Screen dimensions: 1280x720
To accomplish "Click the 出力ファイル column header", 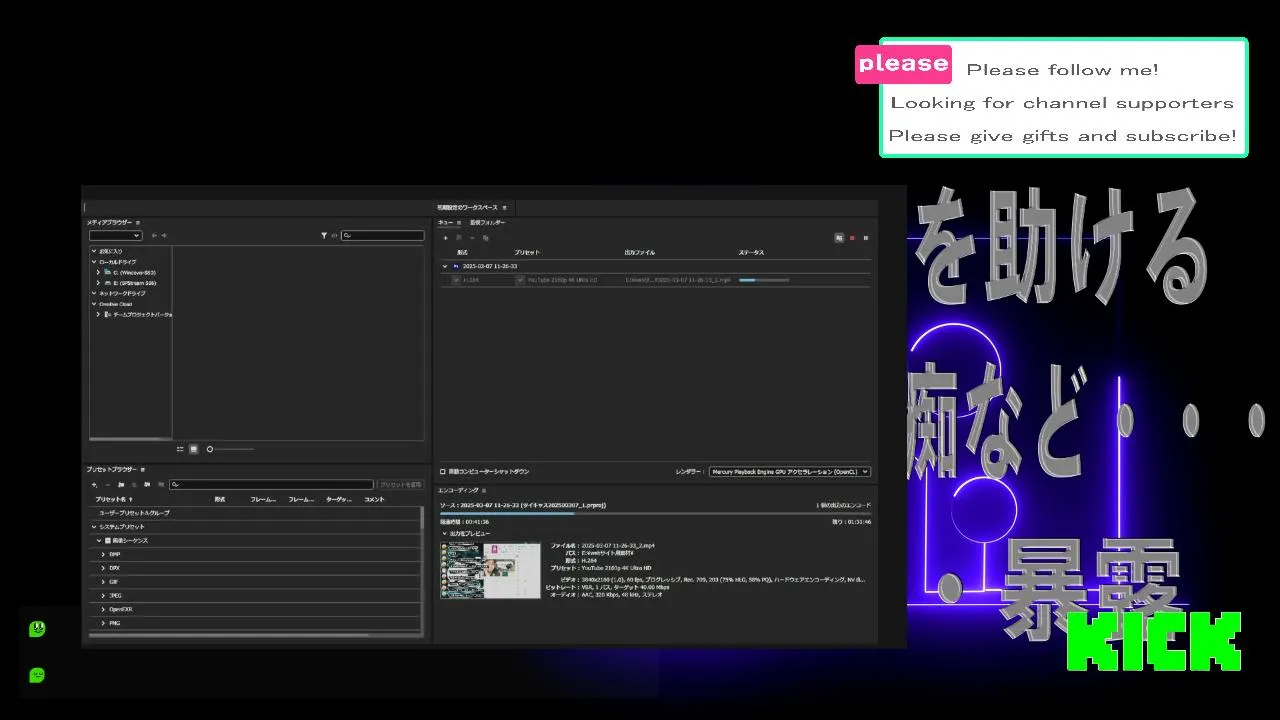I will [x=640, y=253].
